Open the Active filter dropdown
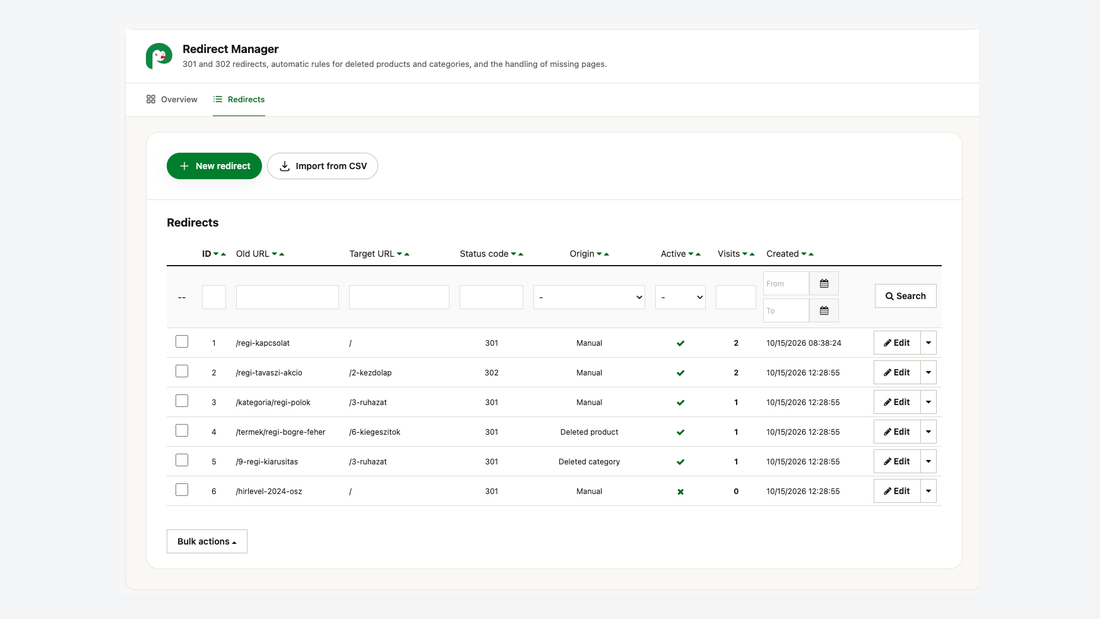Screen dimensions: 1100x619 pyautogui.click(x=680, y=297)
